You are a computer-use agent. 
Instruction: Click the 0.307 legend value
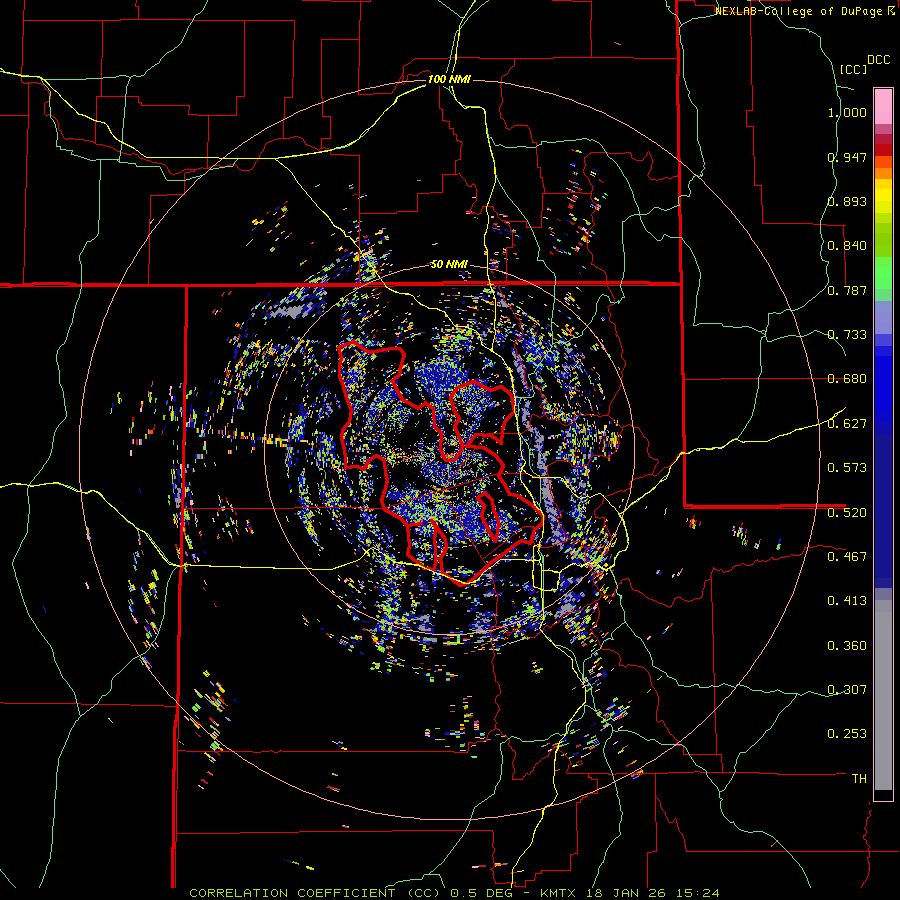click(847, 690)
